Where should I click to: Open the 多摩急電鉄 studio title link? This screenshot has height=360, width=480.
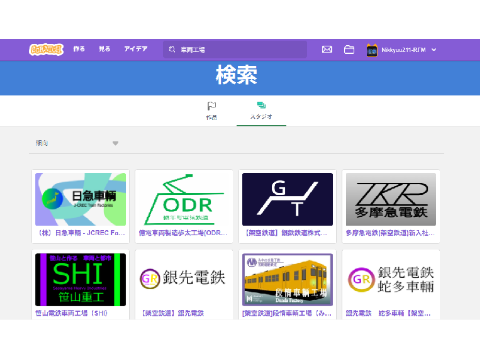[390, 233]
